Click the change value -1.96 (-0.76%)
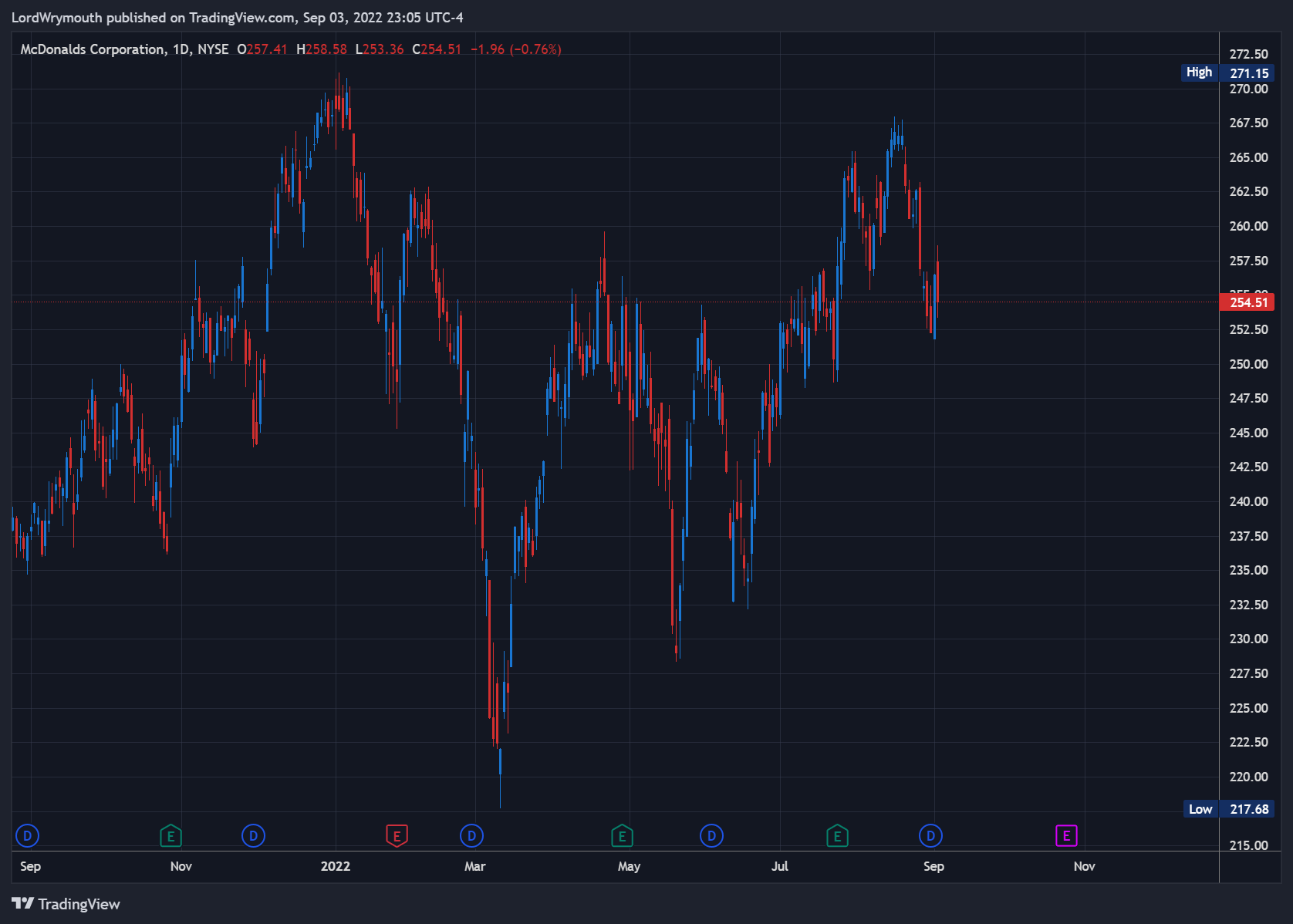 coord(516,49)
